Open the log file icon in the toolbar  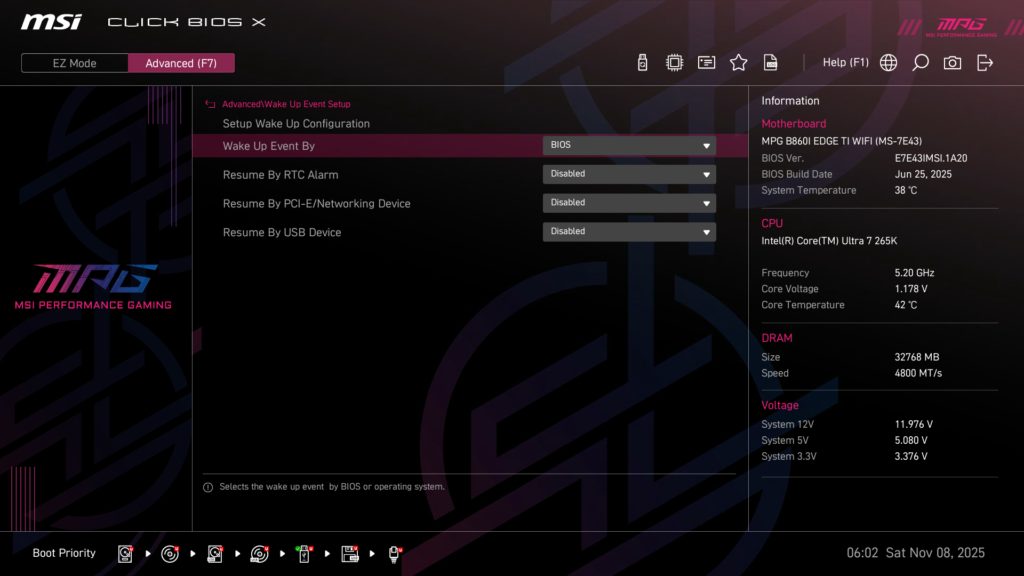point(770,61)
